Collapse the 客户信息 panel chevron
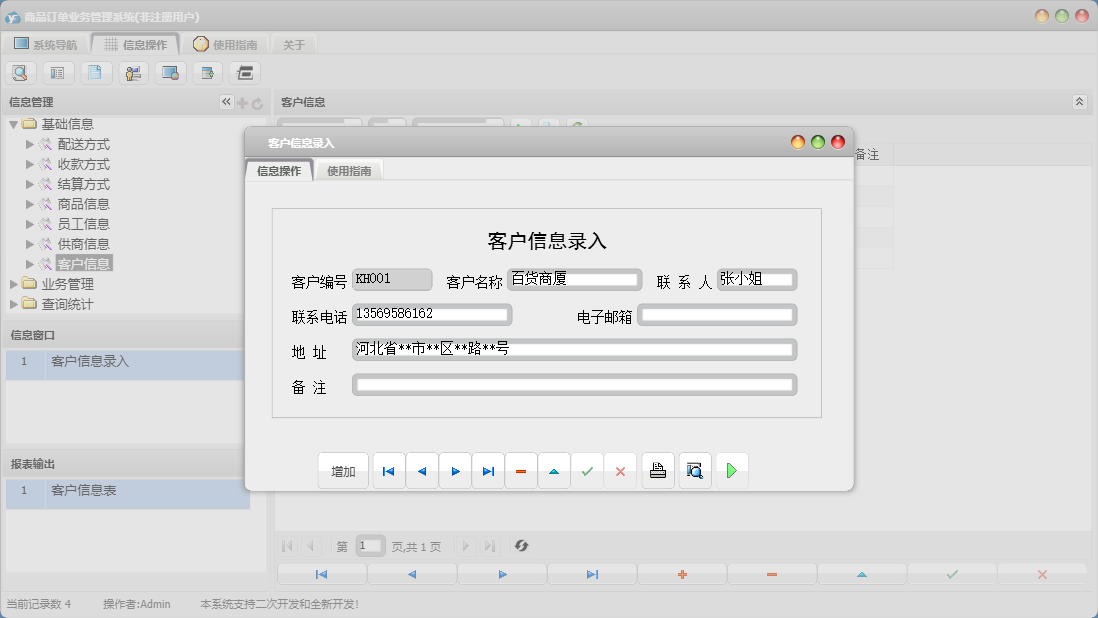Viewport: 1098px width, 618px height. [x=1078, y=101]
